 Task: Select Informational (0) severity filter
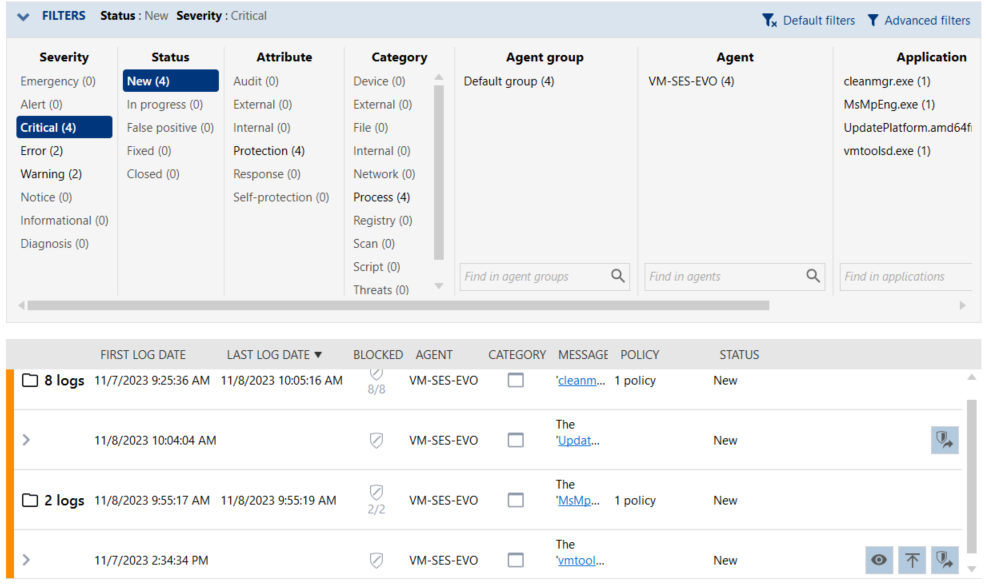64,221
